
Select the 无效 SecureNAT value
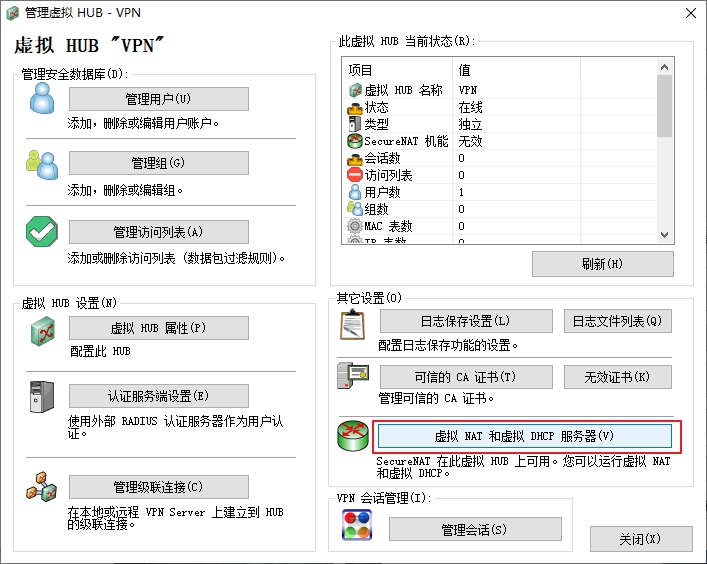pyautogui.click(x=470, y=141)
